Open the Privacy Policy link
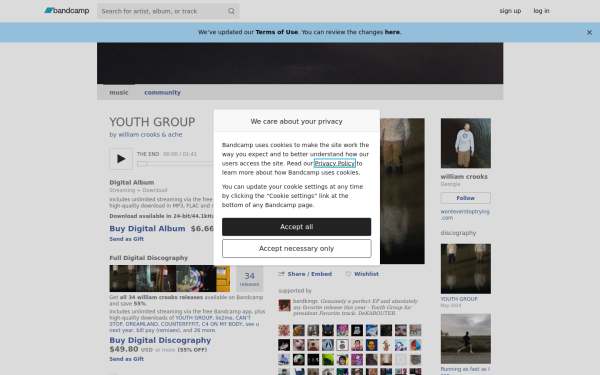Image resolution: width=600 pixels, height=375 pixels. coord(335,163)
